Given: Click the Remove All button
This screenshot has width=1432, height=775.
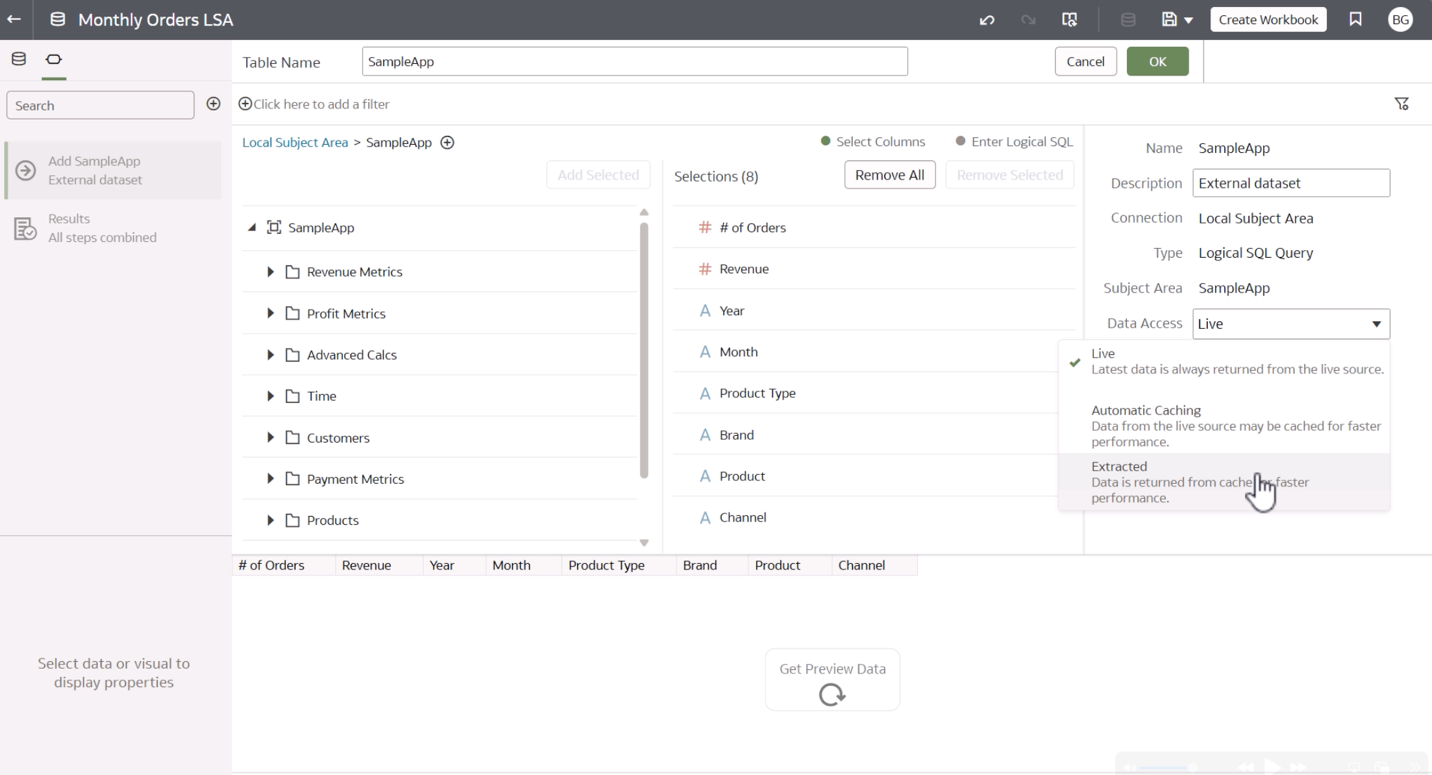Looking at the screenshot, I should (889, 174).
